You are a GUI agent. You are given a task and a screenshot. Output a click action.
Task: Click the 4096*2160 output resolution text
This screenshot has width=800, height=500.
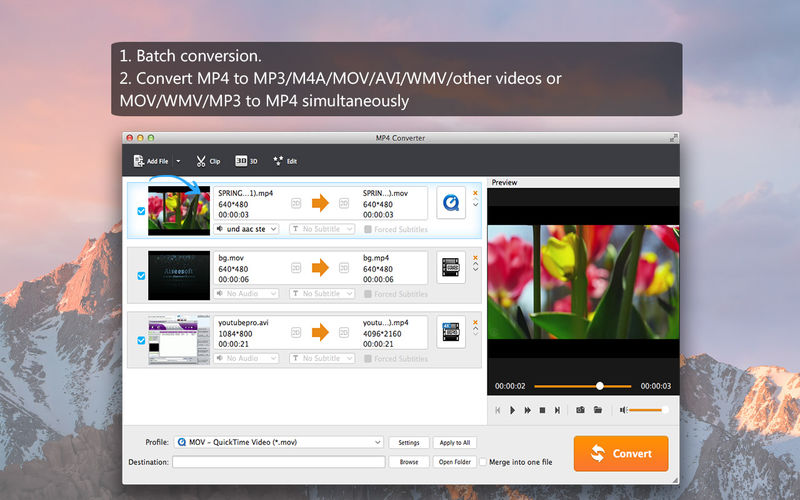(x=382, y=334)
